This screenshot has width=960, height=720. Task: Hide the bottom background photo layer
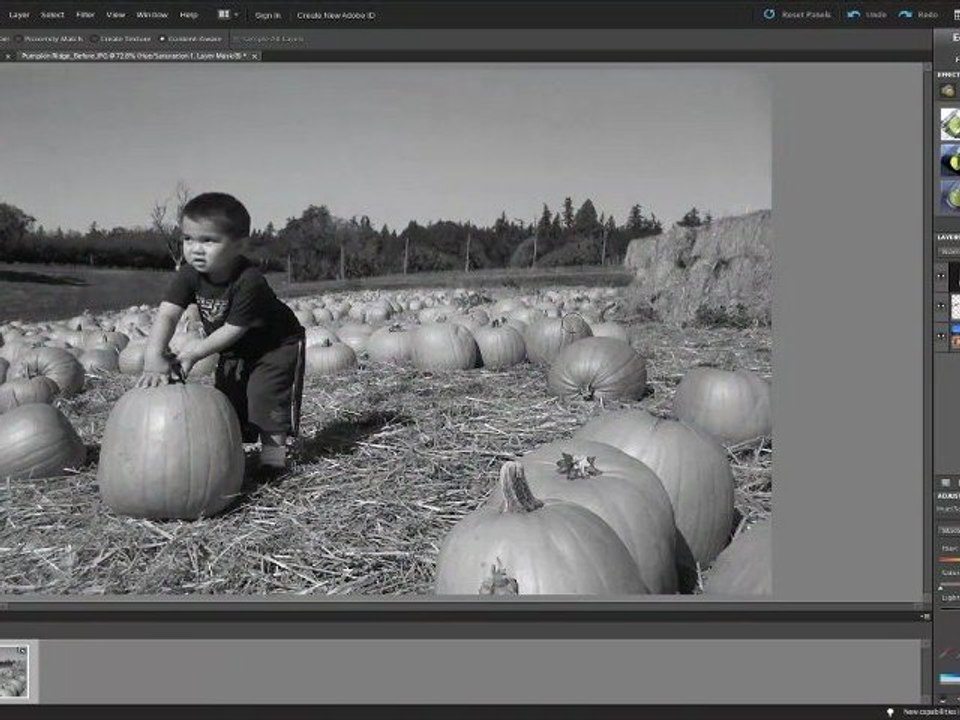point(942,337)
